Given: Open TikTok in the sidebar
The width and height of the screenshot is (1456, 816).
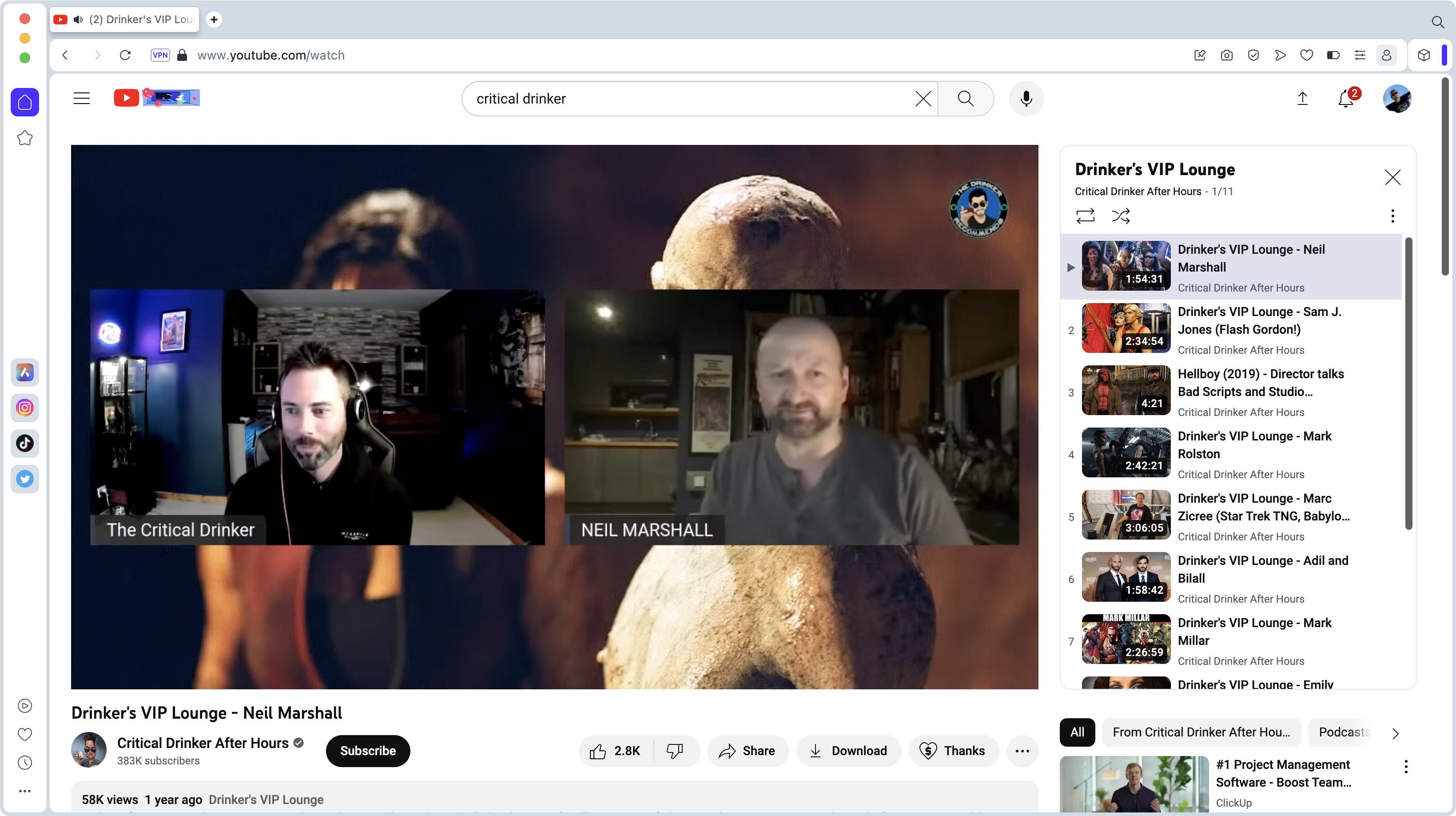Looking at the screenshot, I should point(25,444).
